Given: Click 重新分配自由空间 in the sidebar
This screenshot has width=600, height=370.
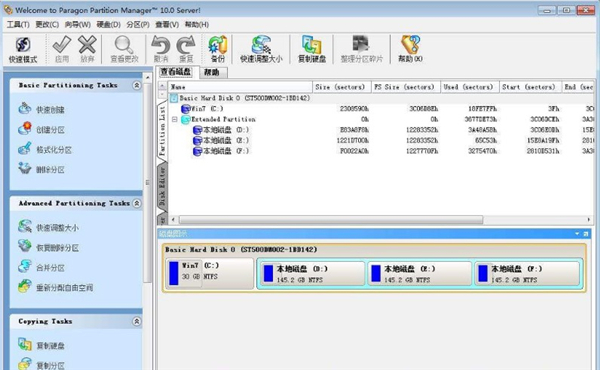Looking at the screenshot, I should [x=55, y=287].
